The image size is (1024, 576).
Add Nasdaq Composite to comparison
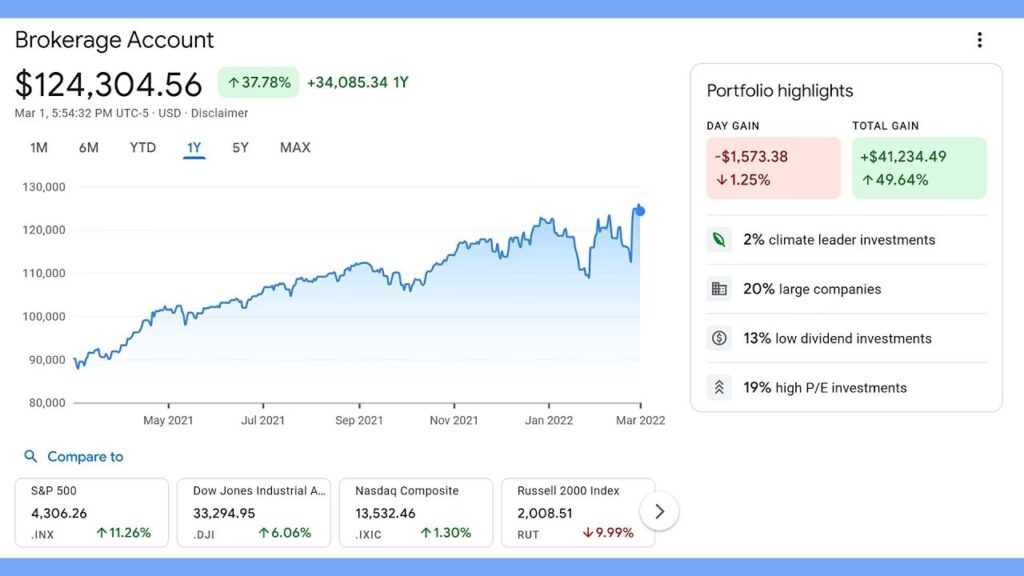[415, 512]
